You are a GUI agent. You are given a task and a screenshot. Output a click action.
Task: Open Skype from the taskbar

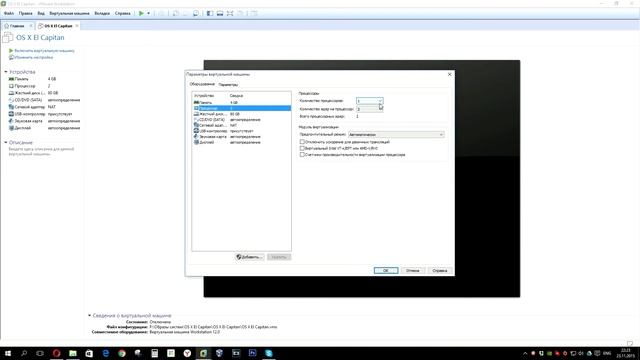[x=269, y=353]
